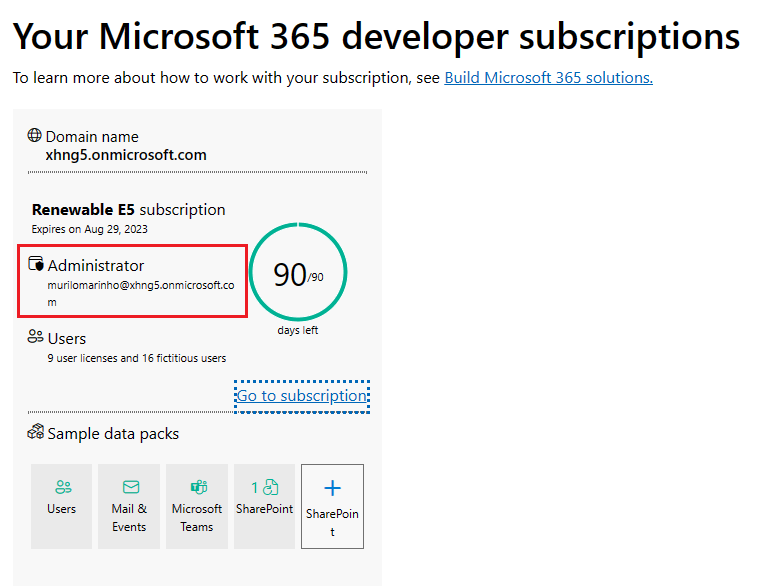Open the Microsoft Teams data pack tile
This screenshot has height=586, width=772.
point(197,506)
